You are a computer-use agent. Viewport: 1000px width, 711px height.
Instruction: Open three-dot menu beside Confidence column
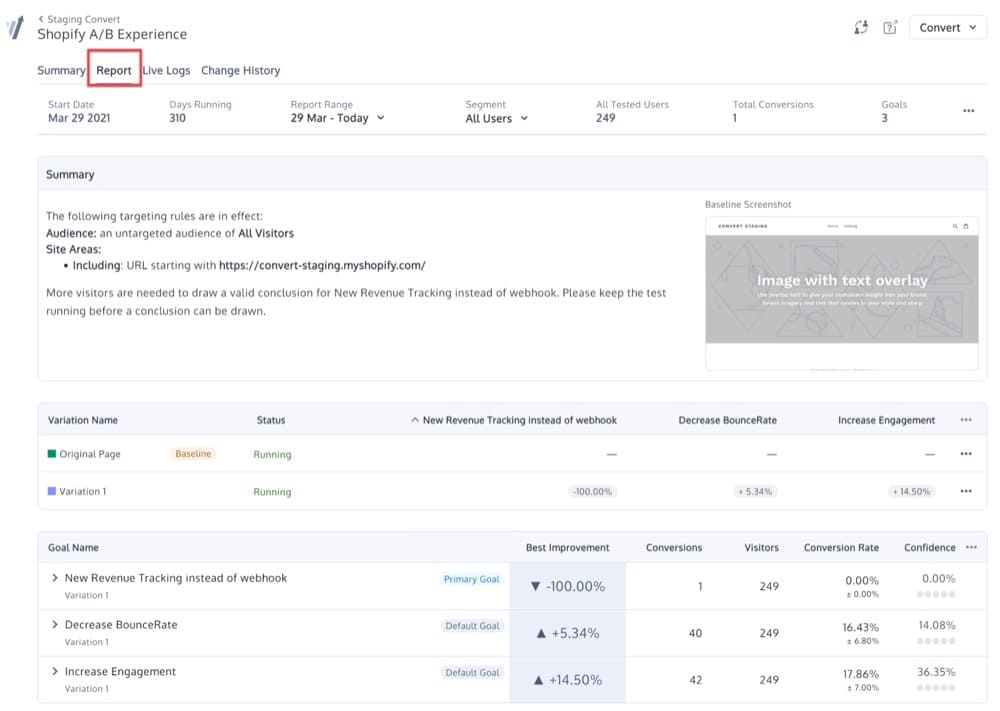coord(971,547)
